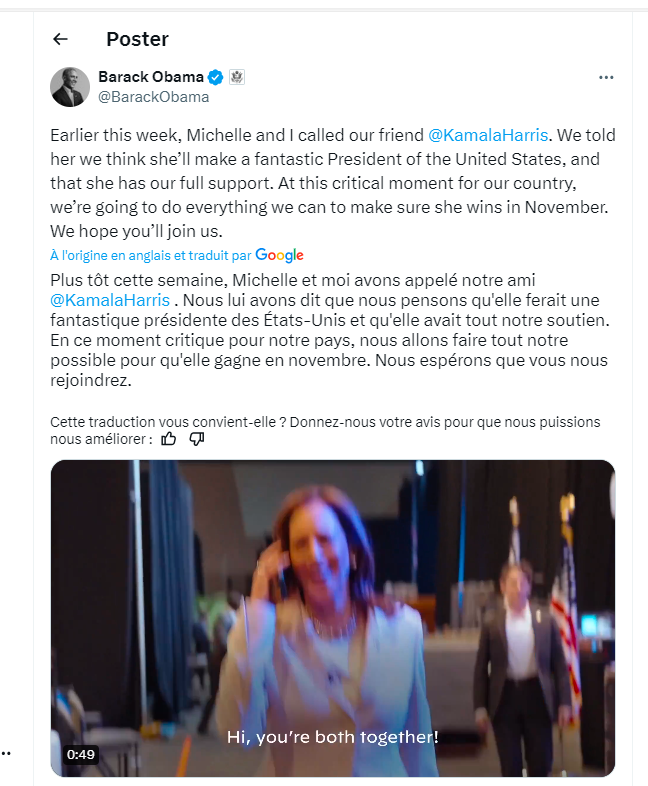
Task: Open the three-dot menu at bottom left
Action: (6, 752)
